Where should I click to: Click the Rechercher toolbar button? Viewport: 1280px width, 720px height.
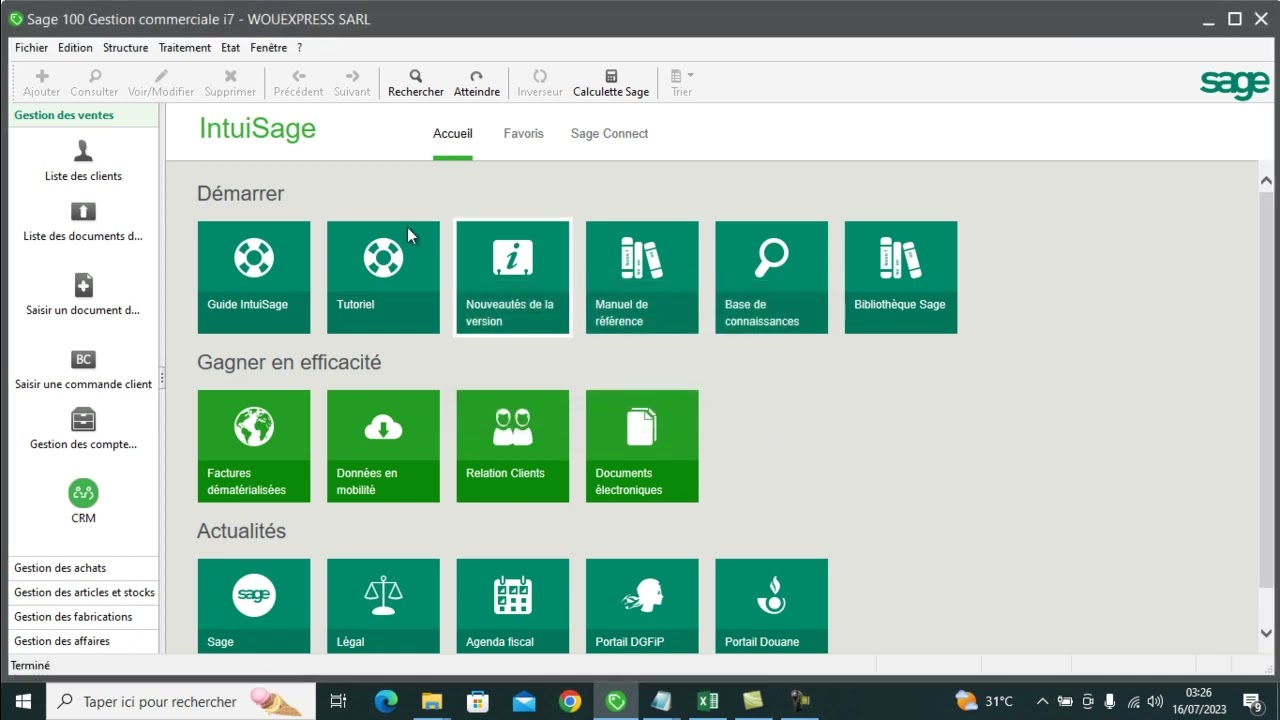pyautogui.click(x=416, y=83)
